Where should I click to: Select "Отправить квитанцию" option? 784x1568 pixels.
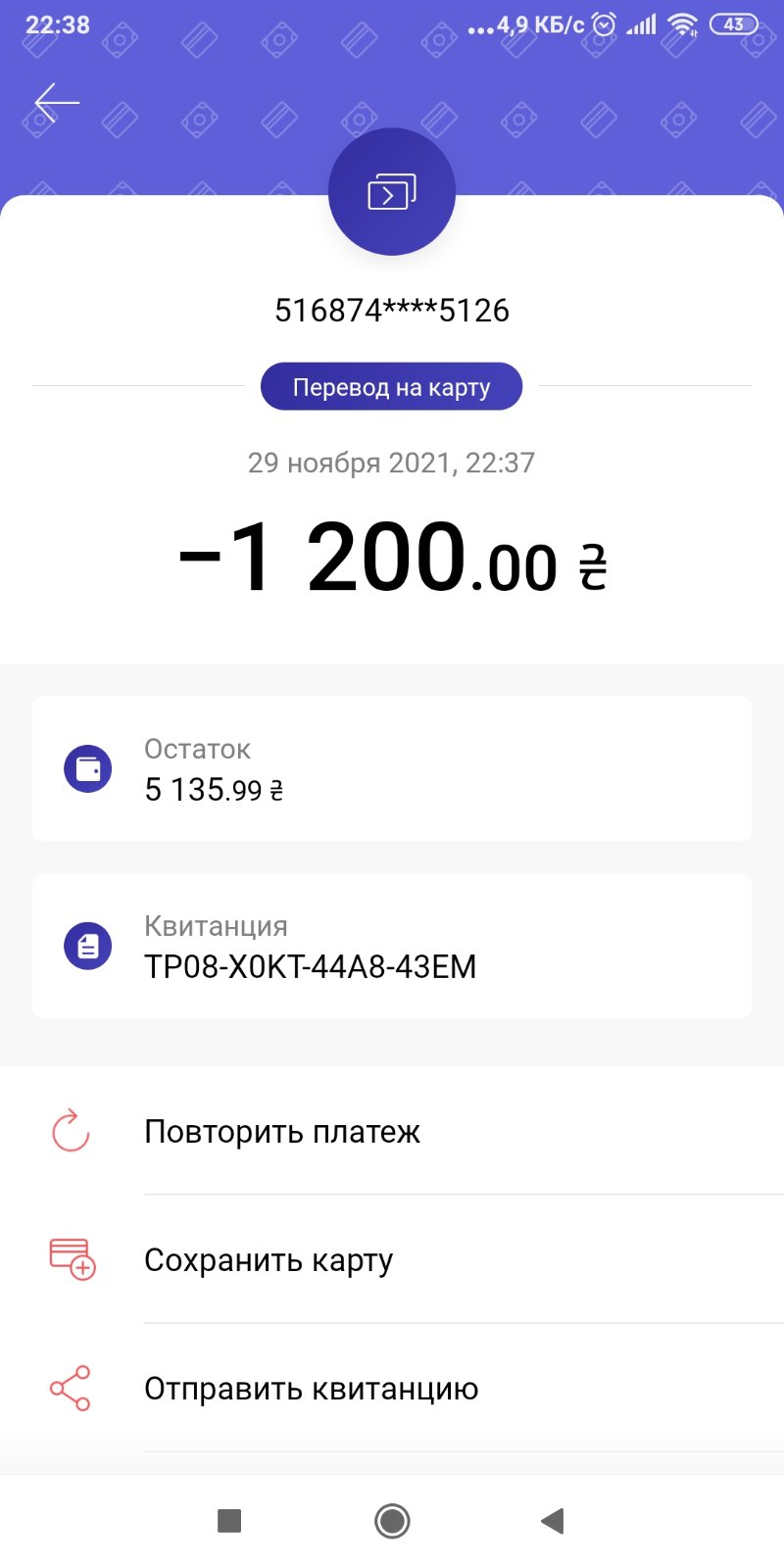click(x=312, y=1389)
